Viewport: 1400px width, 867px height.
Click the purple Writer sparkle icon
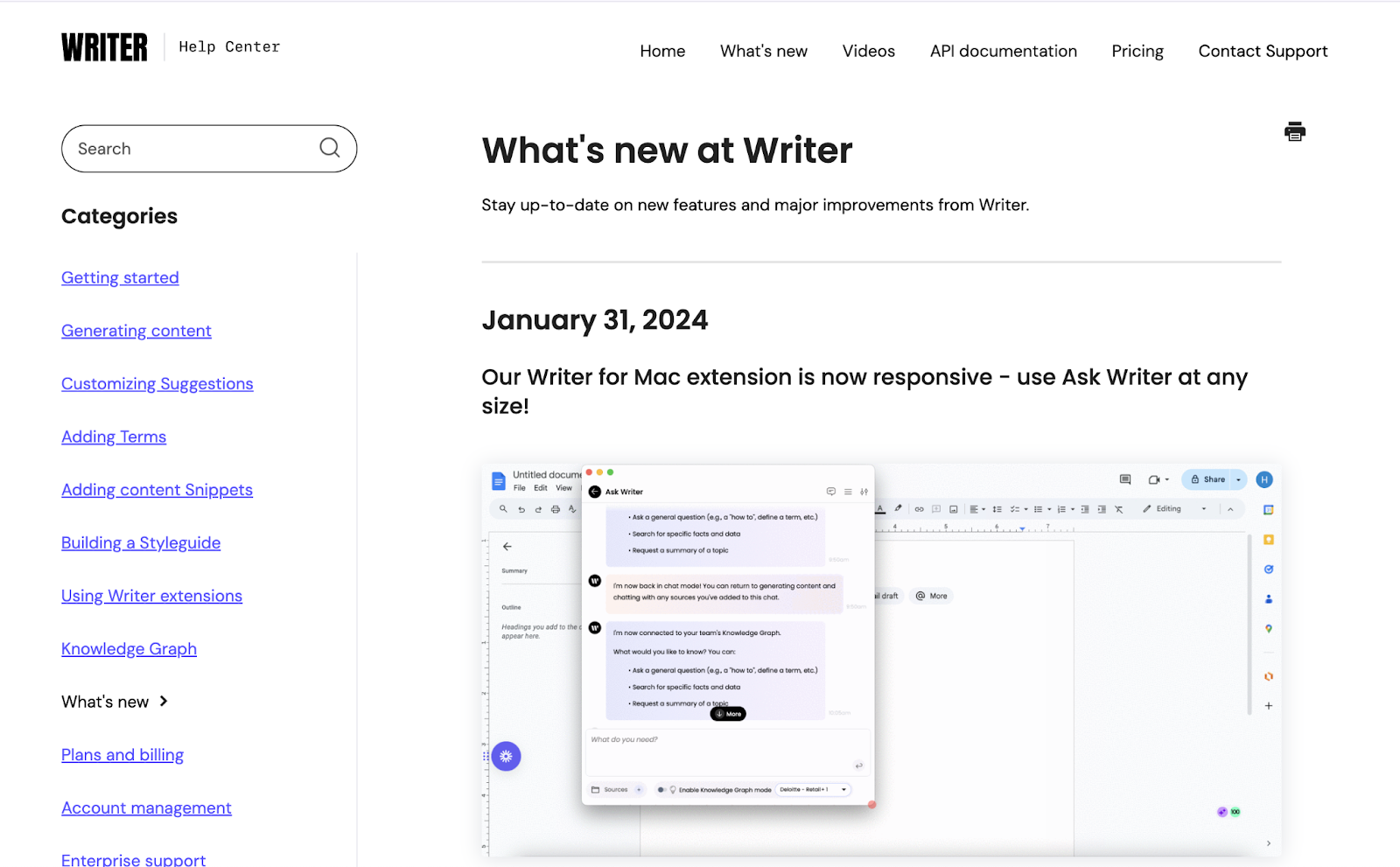[x=506, y=756]
